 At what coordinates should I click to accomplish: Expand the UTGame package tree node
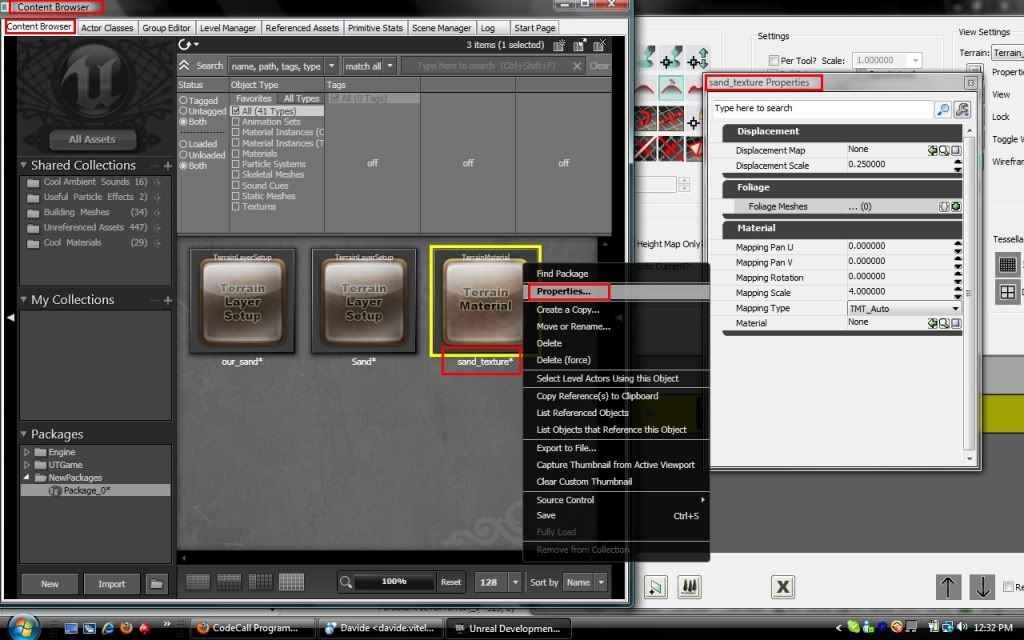27,465
